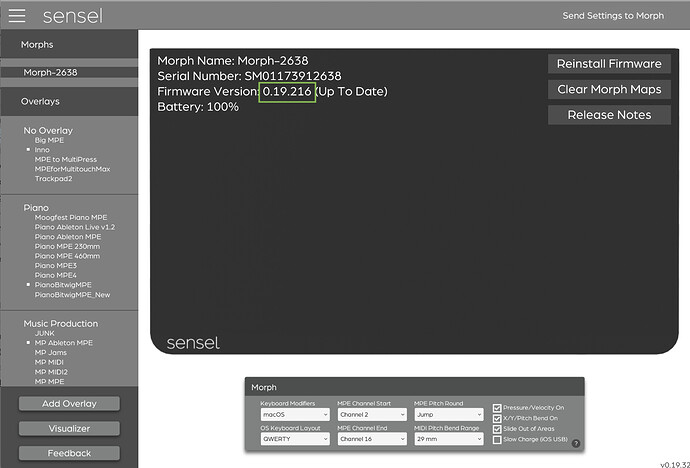Select MP MIDI2 map

pos(51,372)
